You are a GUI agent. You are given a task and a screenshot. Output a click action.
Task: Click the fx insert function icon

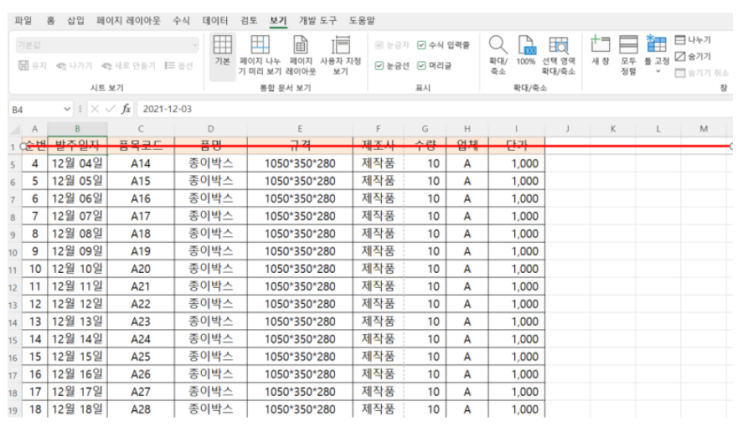coord(126,109)
